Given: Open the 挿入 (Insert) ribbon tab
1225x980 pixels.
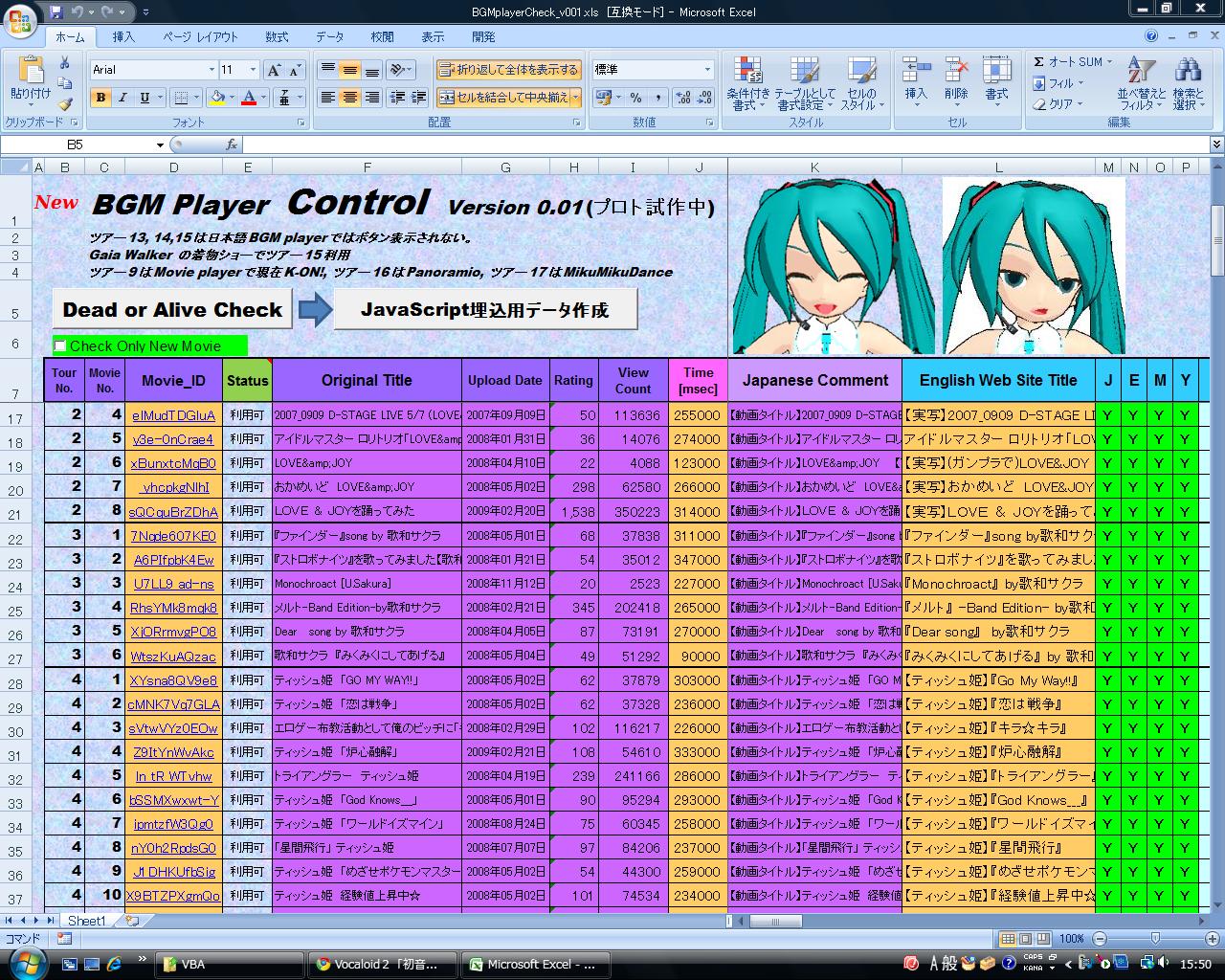Looking at the screenshot, I should (123, 36).
